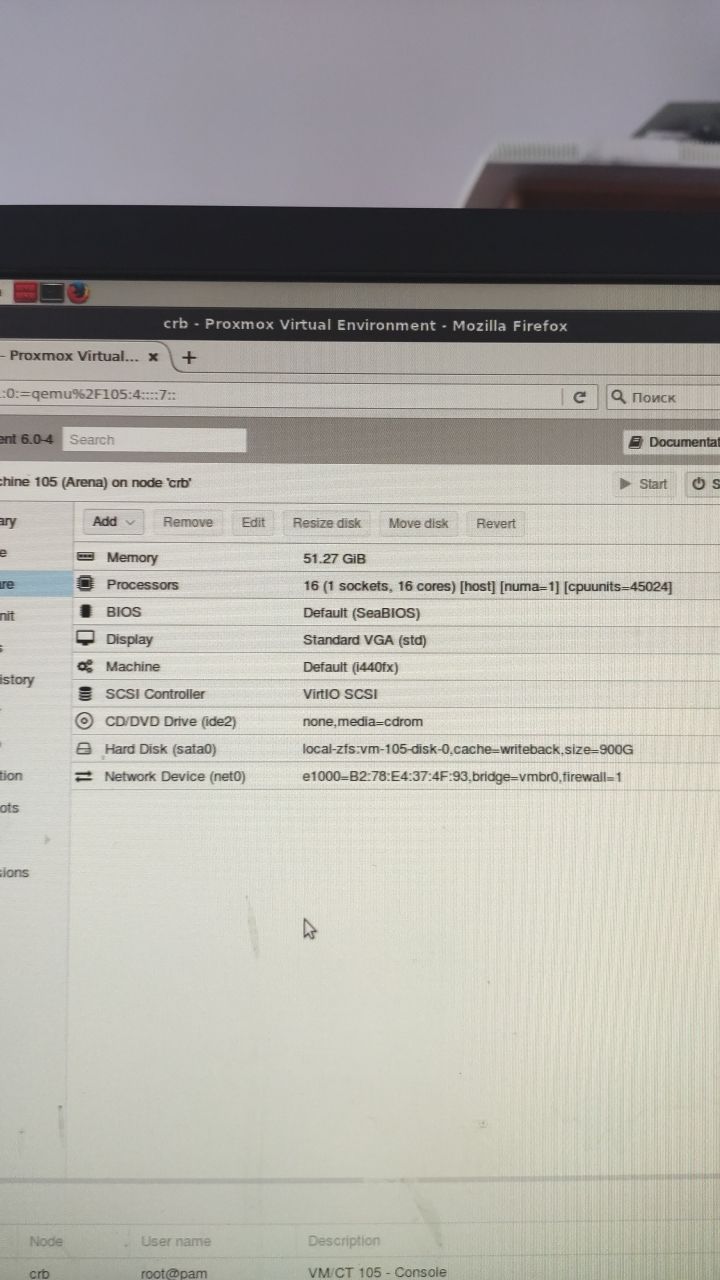This screenshot has width=720, height=1280.
Task: Click the Поиск browser search field
Action: coord(663,397)
